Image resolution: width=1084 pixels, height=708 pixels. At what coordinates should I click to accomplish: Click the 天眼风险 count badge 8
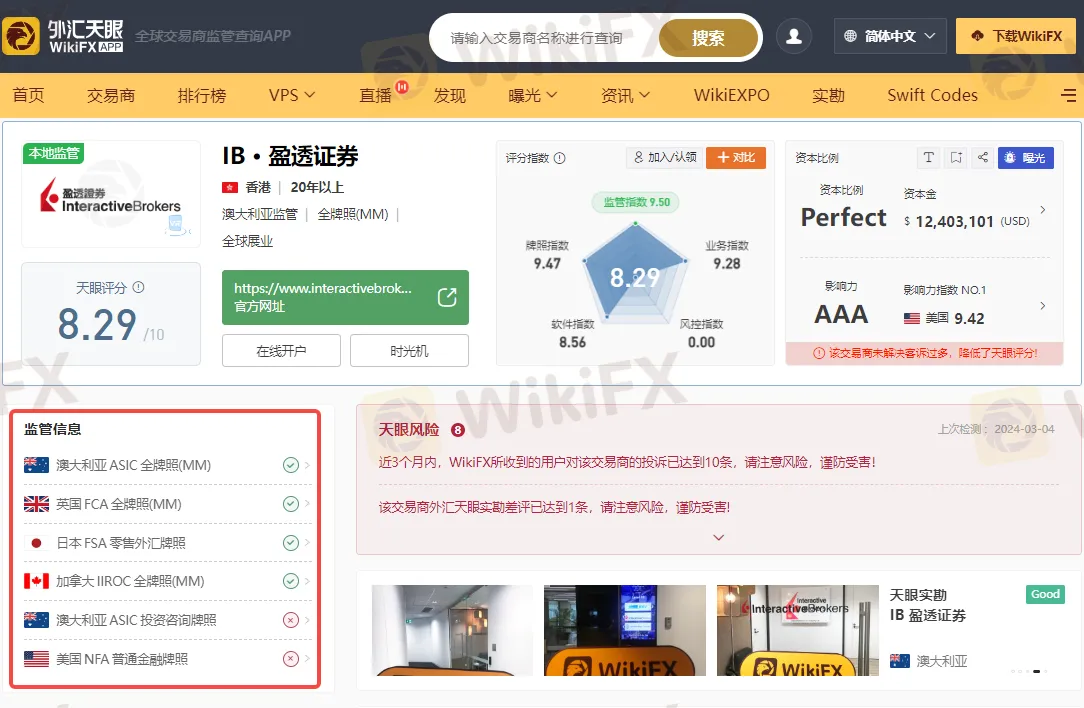[x=458, y=430]
